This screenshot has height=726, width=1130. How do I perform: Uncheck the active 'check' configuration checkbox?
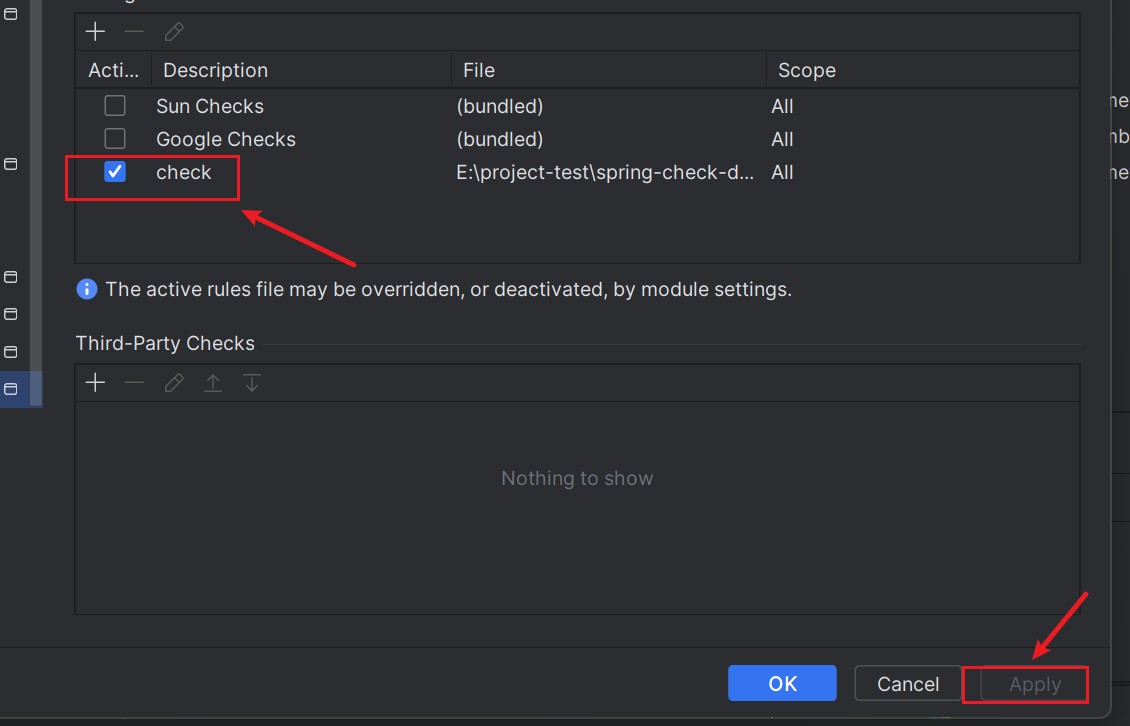point(115,172)
